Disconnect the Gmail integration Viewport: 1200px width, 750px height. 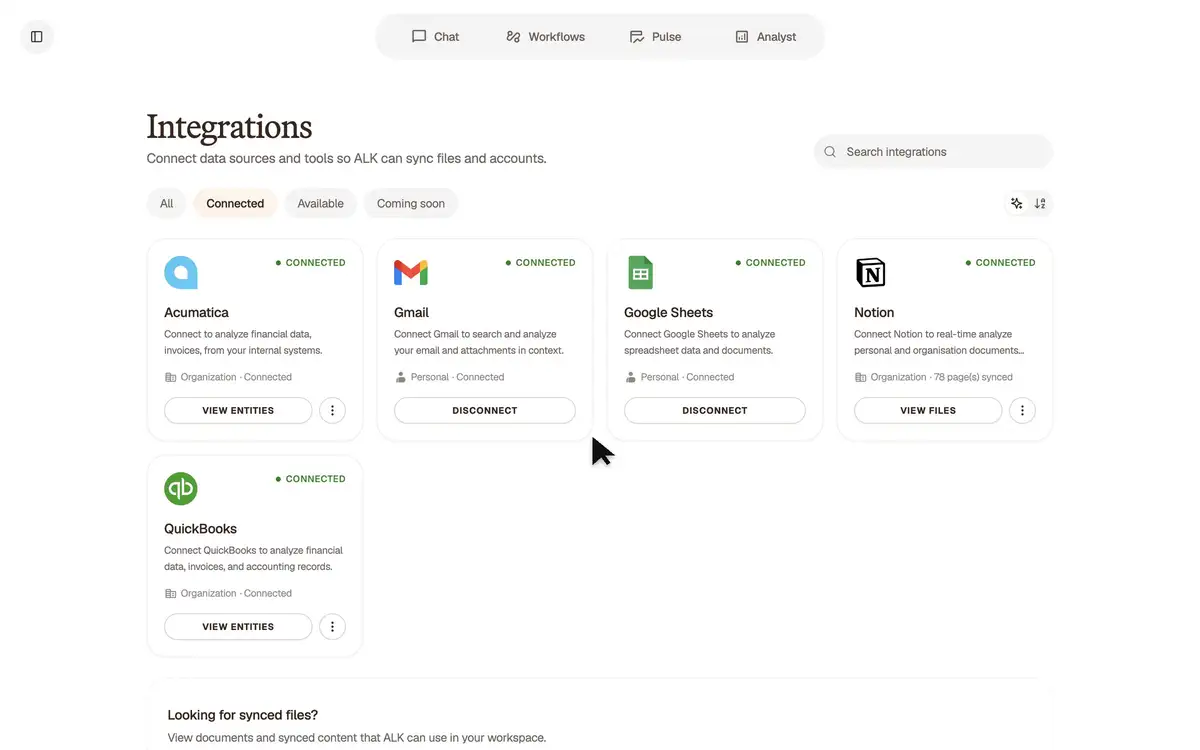point(485,410)
